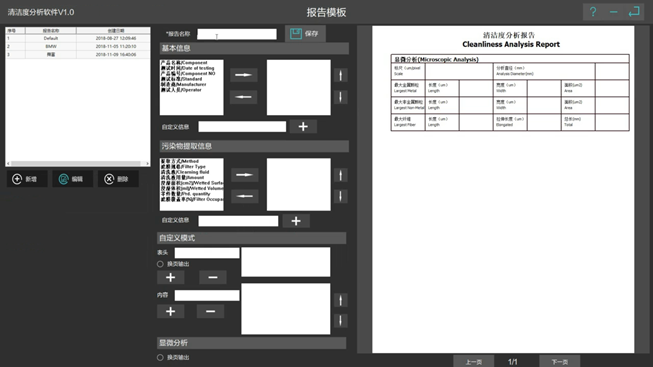Select the BMW report row in list
The image size is (653, 367).
(x=78, y=46)
